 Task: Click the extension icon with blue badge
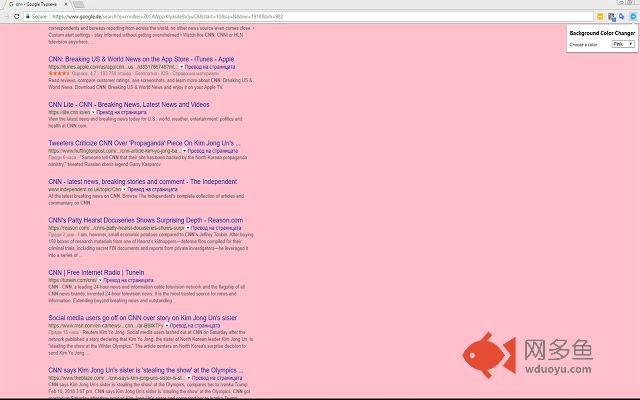611,16
